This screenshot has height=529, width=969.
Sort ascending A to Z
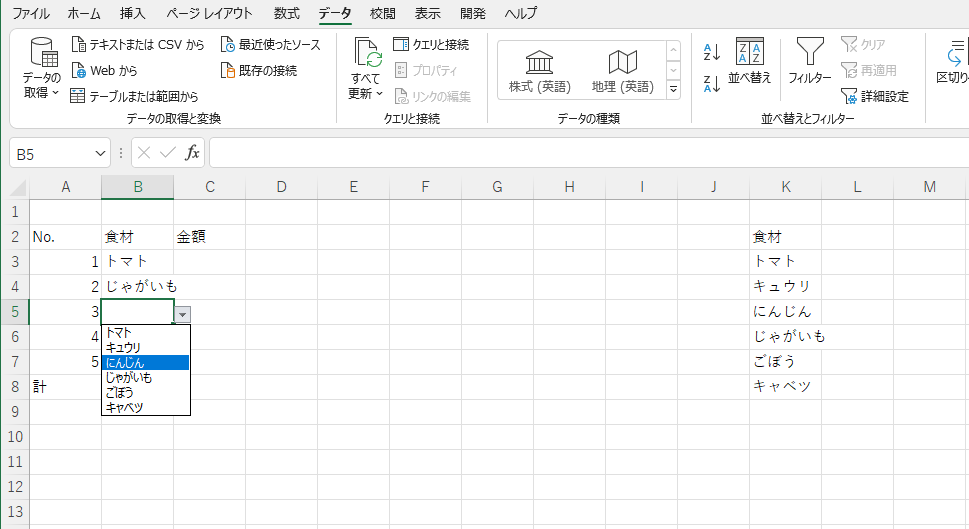click(x=711, y=52)
